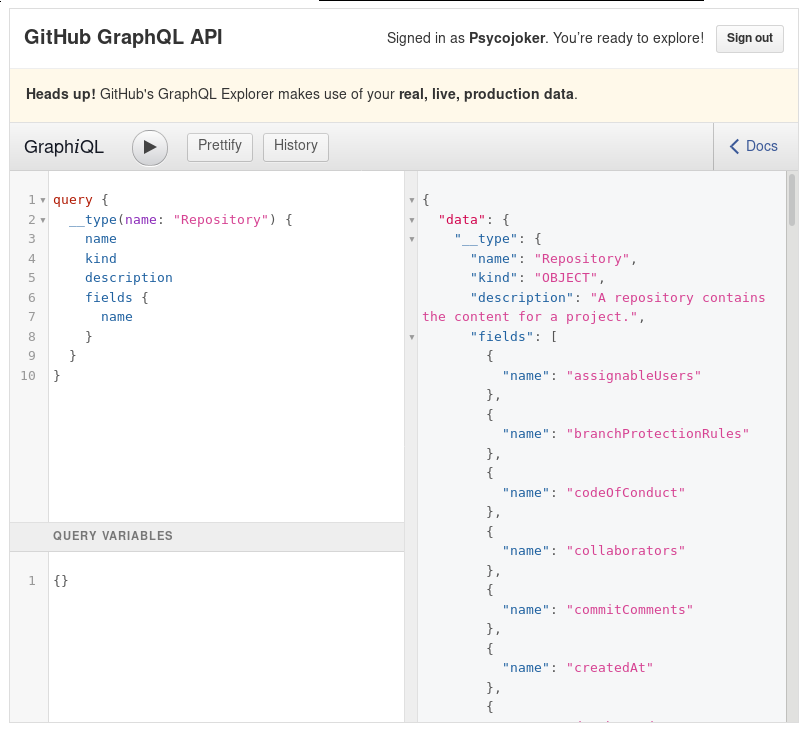Click the "codeOfConduct" result value
The width and height of the screenshot is (804, 729).
[626, 493]
